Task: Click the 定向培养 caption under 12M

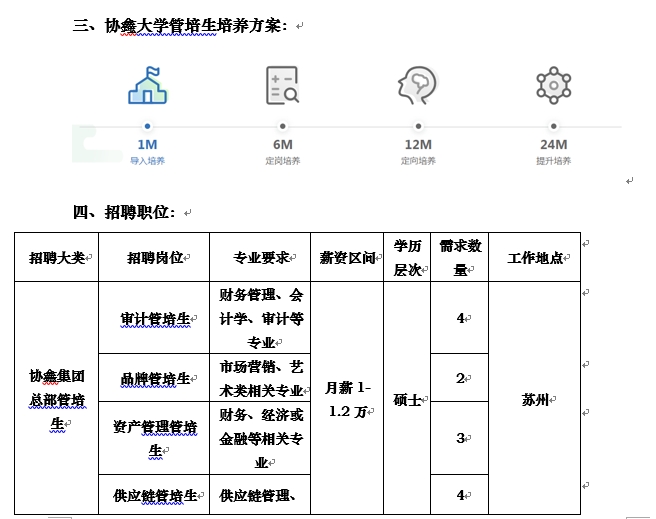Action: click(418, 161)
